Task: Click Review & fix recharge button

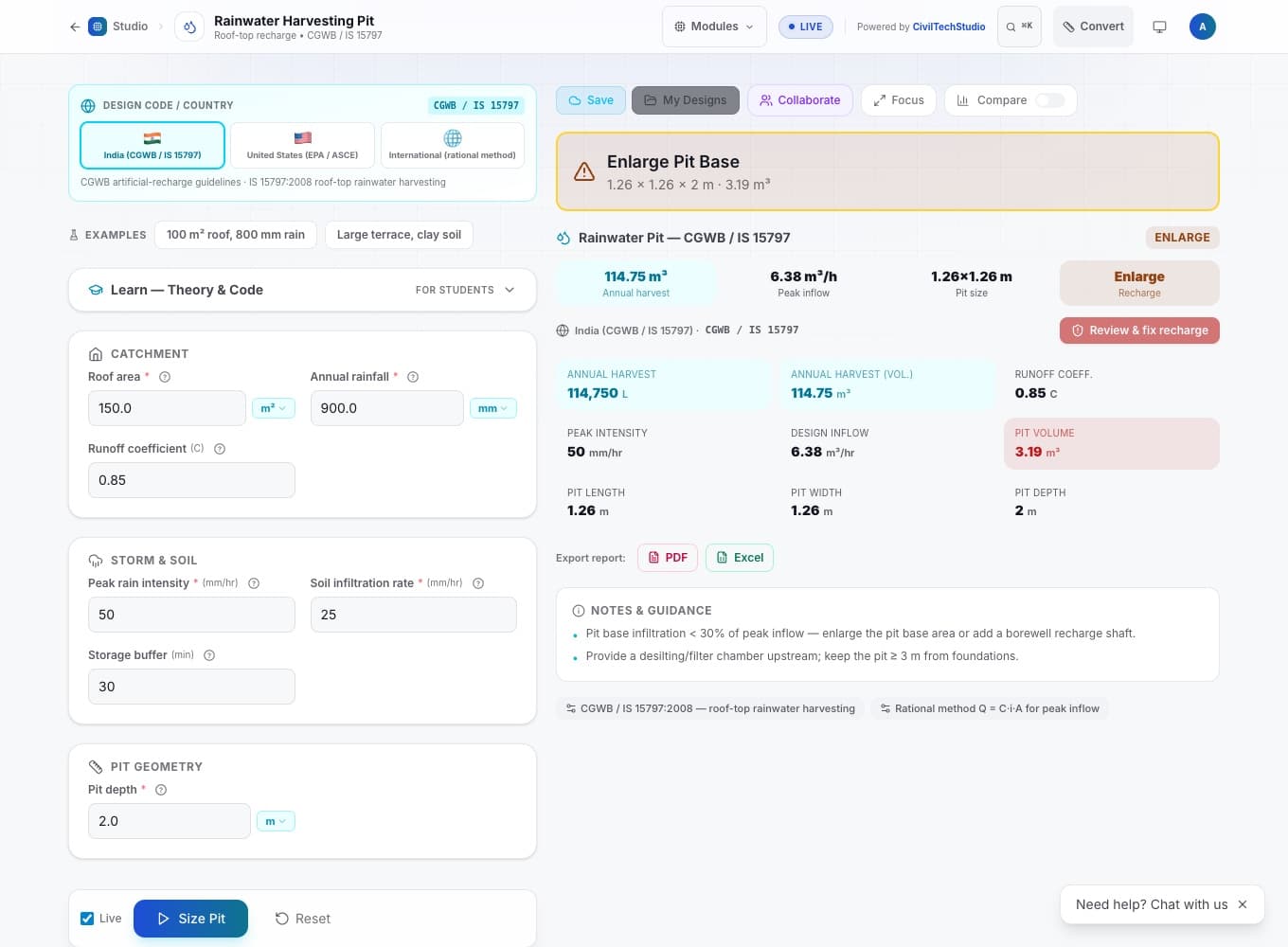Action: (x=1139, y=331)
